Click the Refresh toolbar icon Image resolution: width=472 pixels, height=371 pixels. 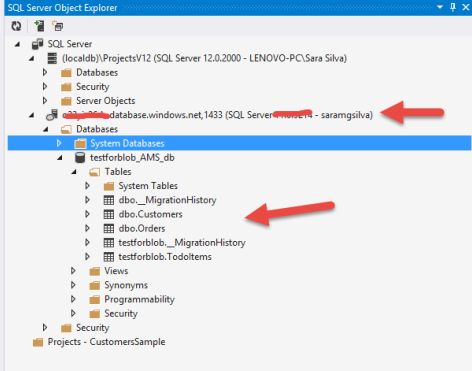tap(16, 26)
